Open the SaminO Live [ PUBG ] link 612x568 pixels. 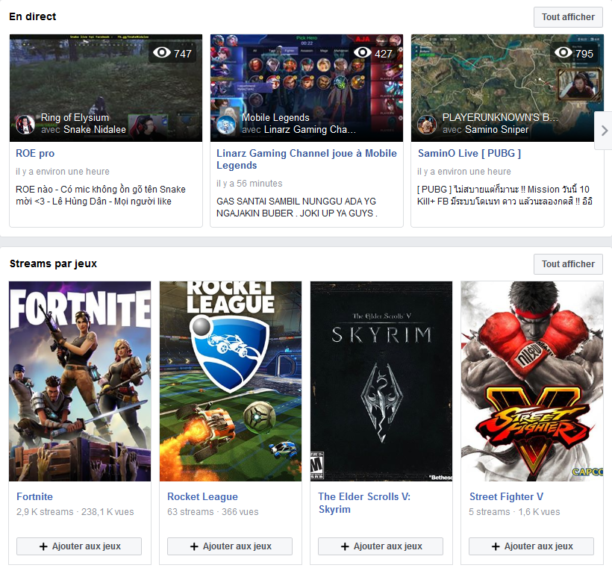(x=469, y=153)
